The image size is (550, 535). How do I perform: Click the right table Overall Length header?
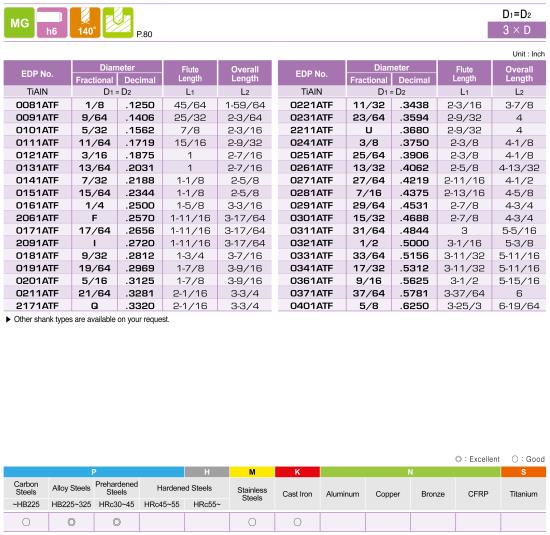pos(519,74)
